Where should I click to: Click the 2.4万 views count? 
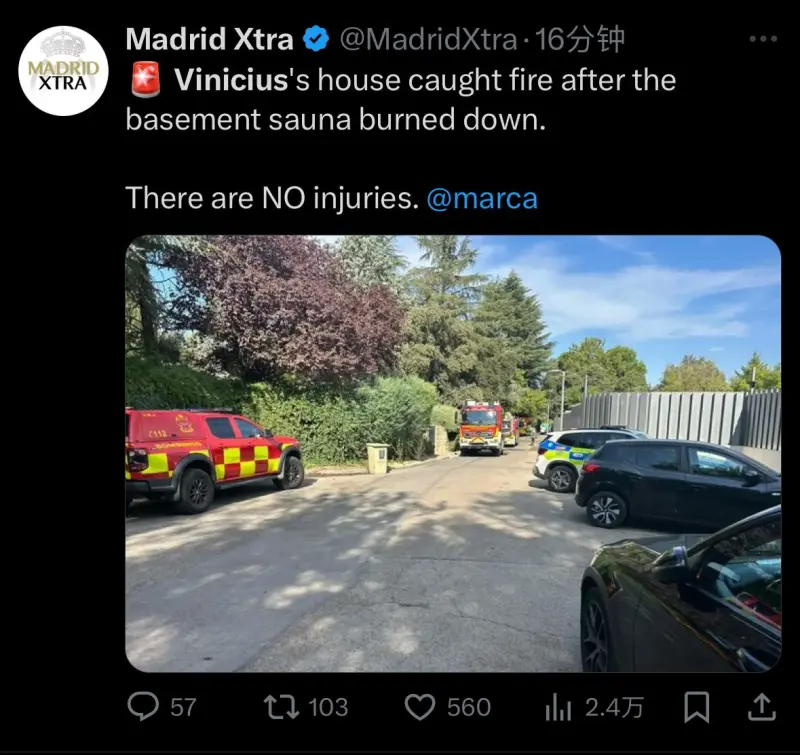tap(614, 708)
